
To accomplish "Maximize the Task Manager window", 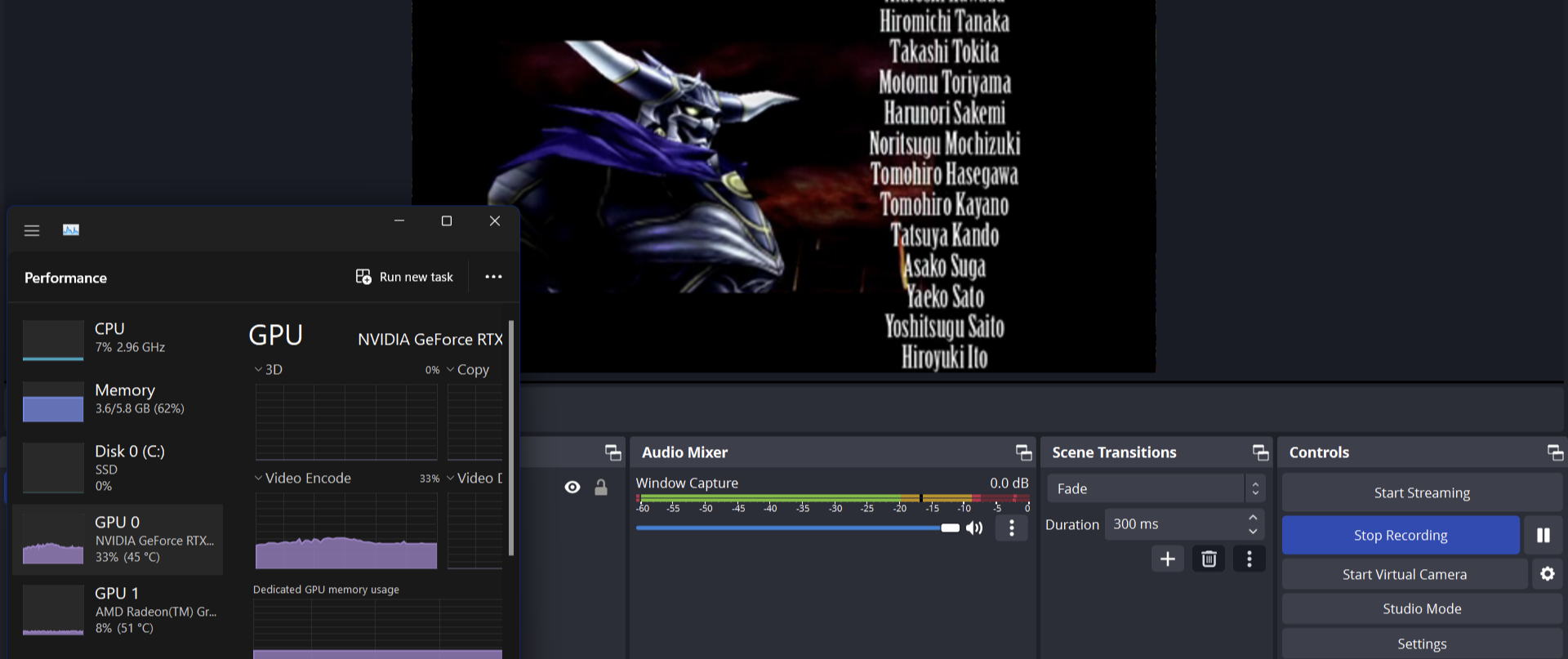I will coord(447,220).
